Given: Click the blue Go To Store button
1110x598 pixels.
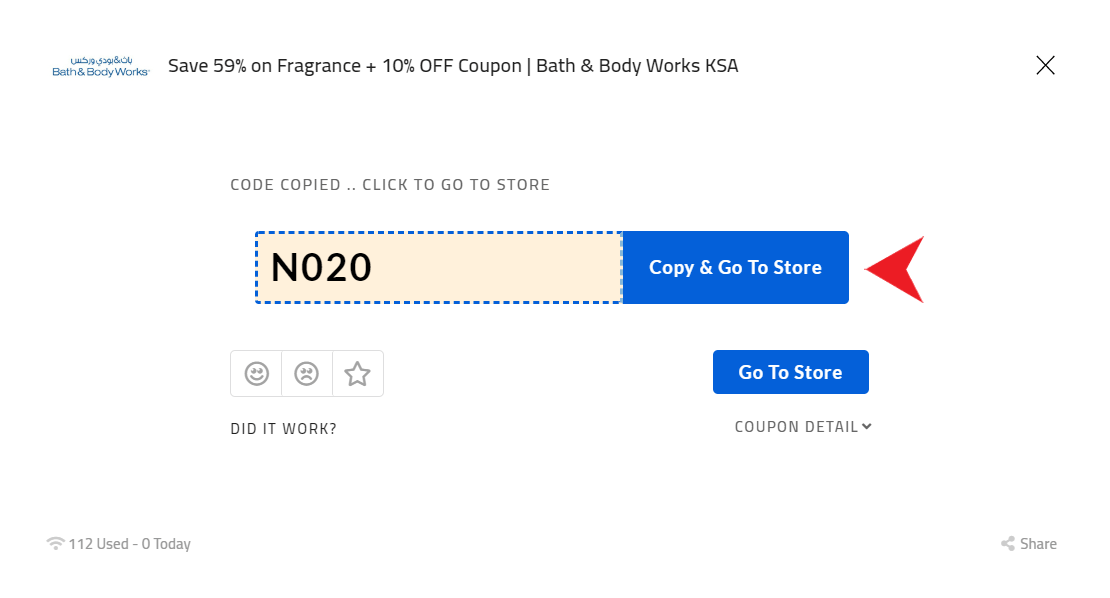Looking at the screenshot, I should click(790, 372).
